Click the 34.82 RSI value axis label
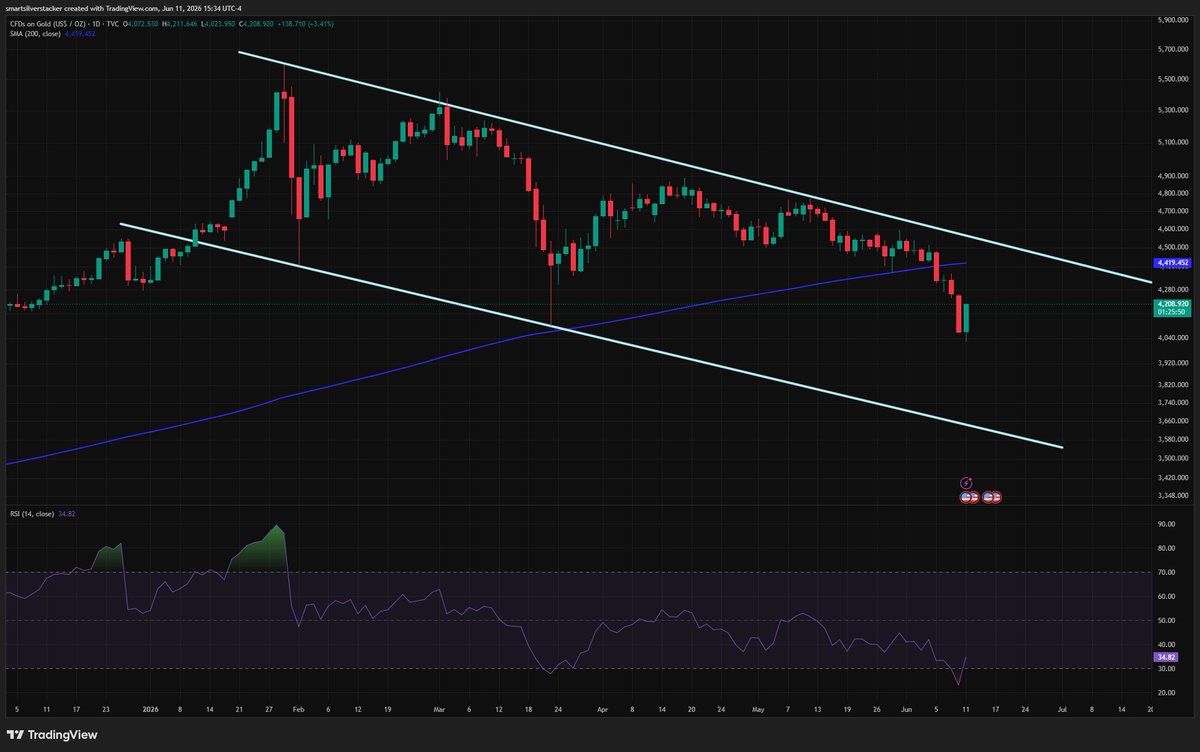This screenshot has height=752, width=1200. point(1164,657)
